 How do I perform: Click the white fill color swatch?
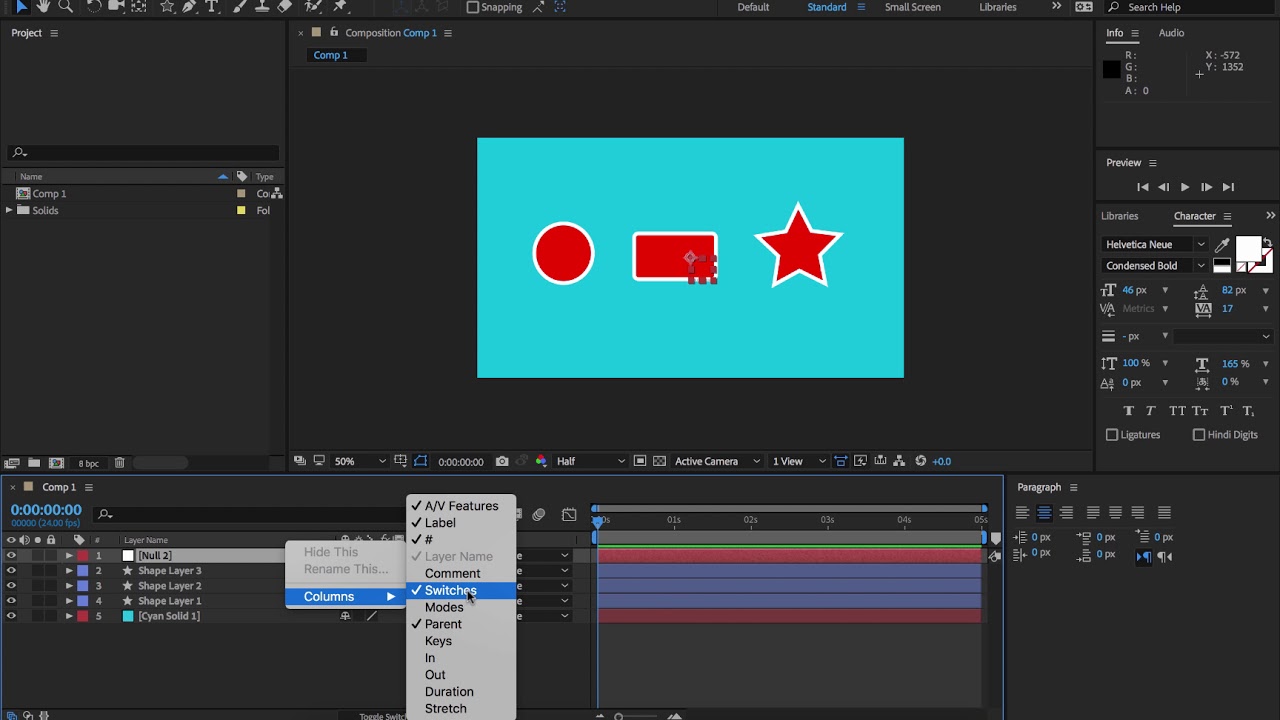click(1248, 249)
